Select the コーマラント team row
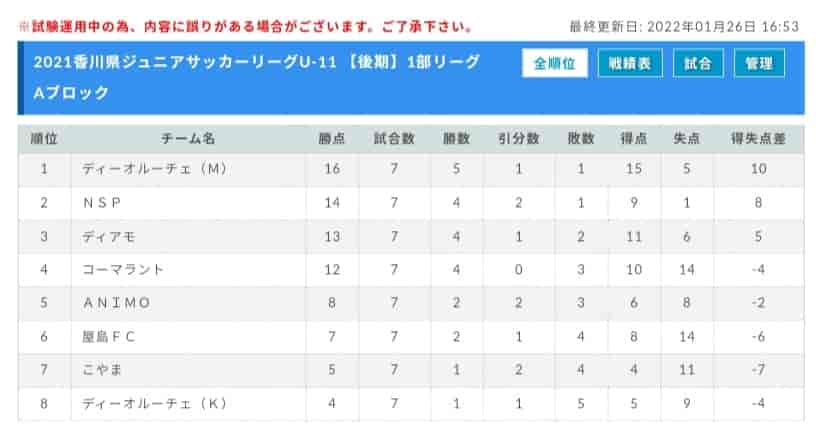816x434 pixels. tap(411, 270)
